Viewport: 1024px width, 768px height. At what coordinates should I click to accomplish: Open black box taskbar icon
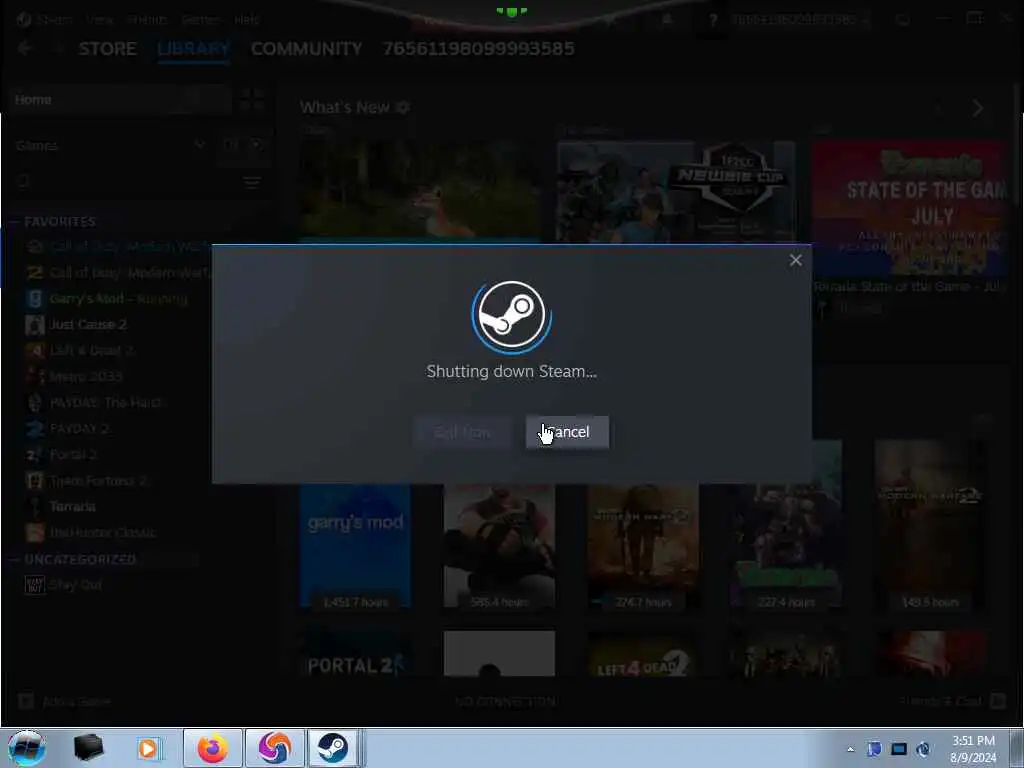click(x=88, y=748)
